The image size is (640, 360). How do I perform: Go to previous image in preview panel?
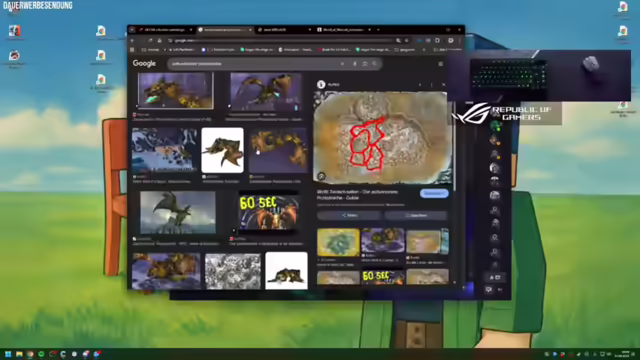420,84
